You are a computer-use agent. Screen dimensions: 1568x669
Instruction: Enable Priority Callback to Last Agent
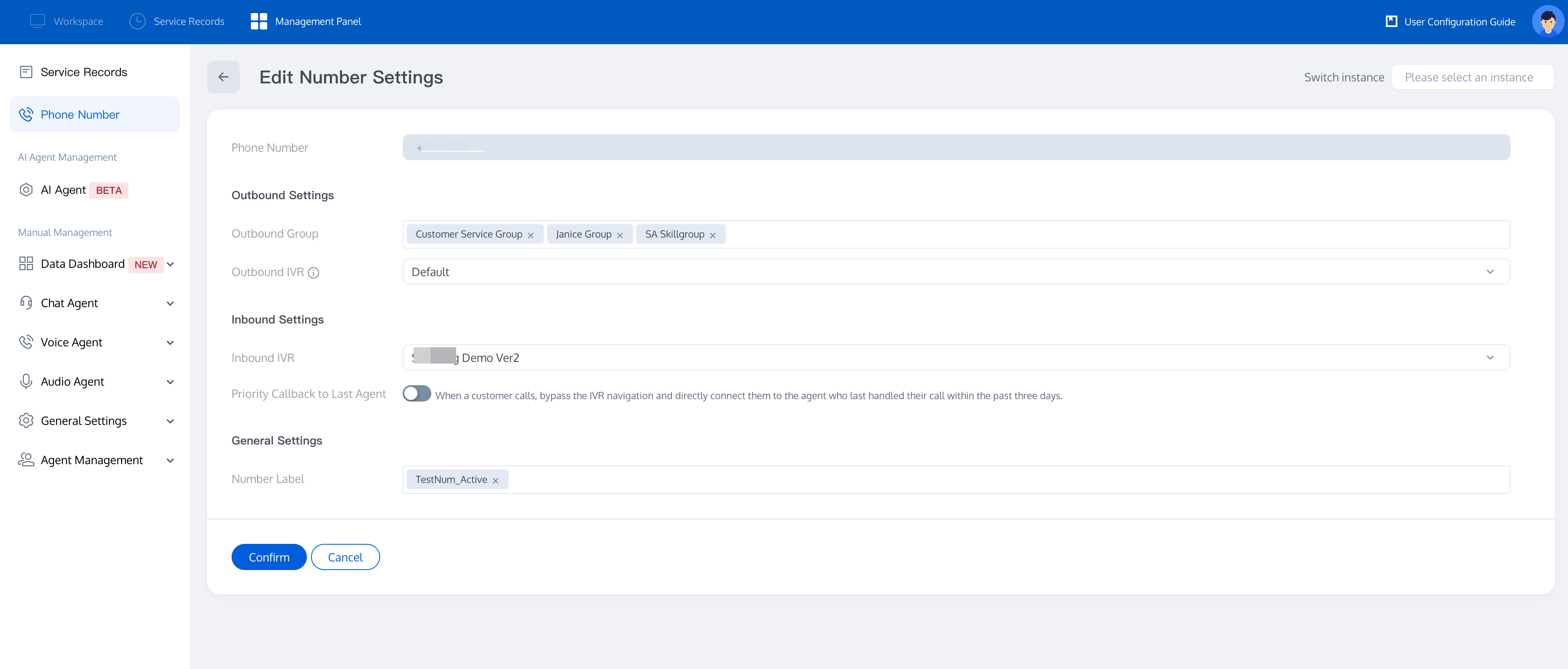[x=417, y=394]
